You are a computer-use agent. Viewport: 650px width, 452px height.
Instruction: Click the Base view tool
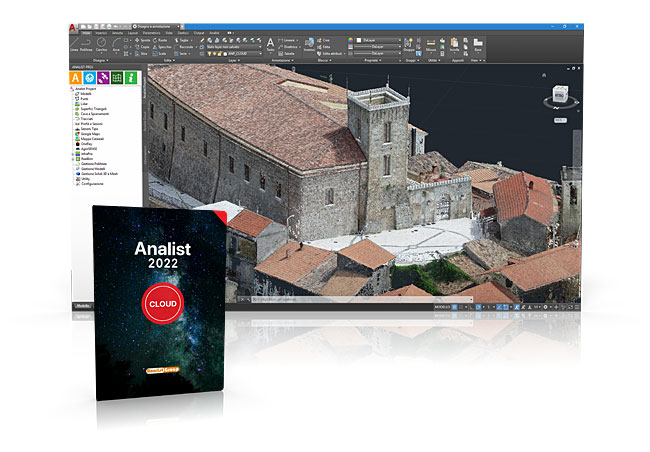point(478,44)
